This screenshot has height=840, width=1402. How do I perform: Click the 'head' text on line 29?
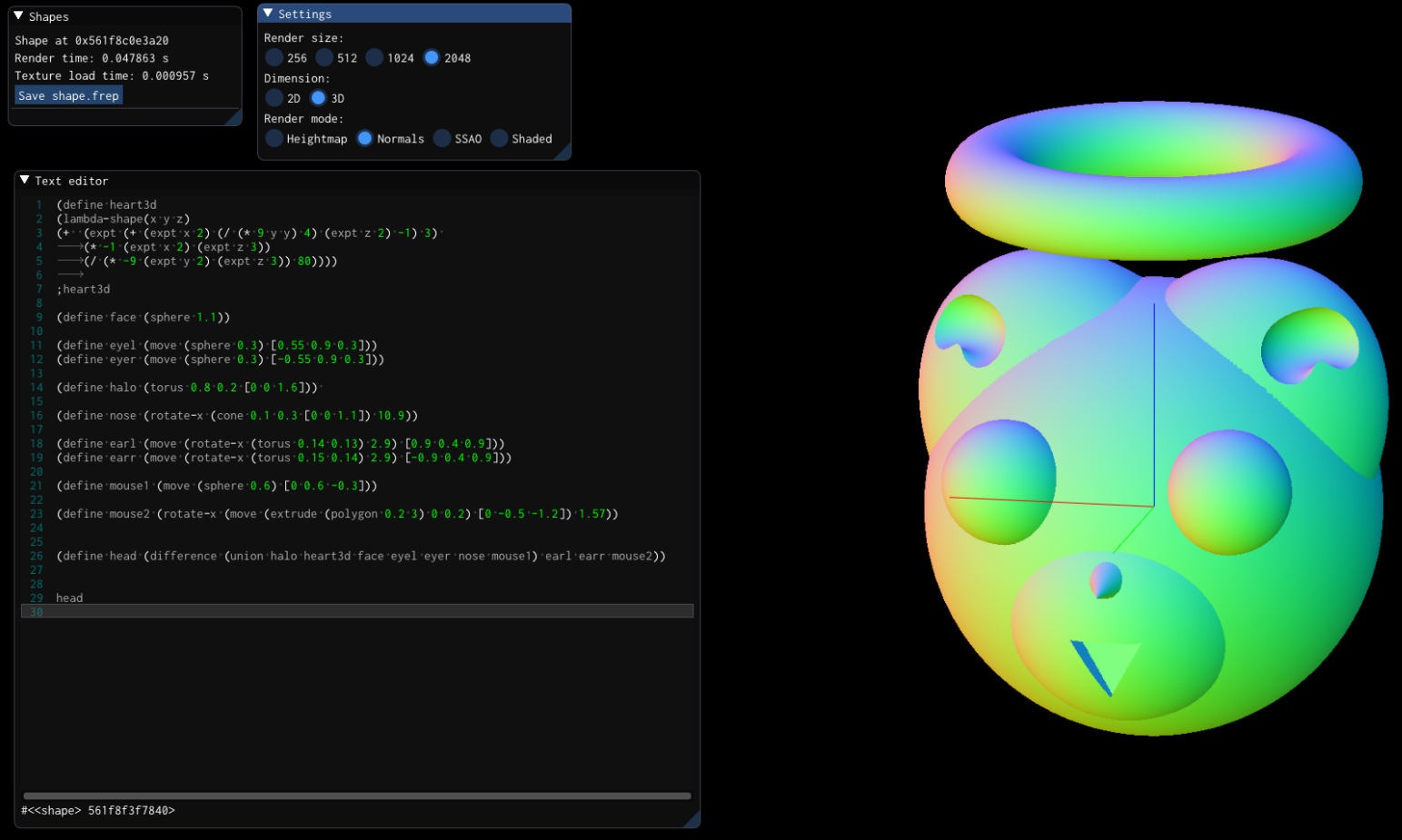click(x=69, y=598)
